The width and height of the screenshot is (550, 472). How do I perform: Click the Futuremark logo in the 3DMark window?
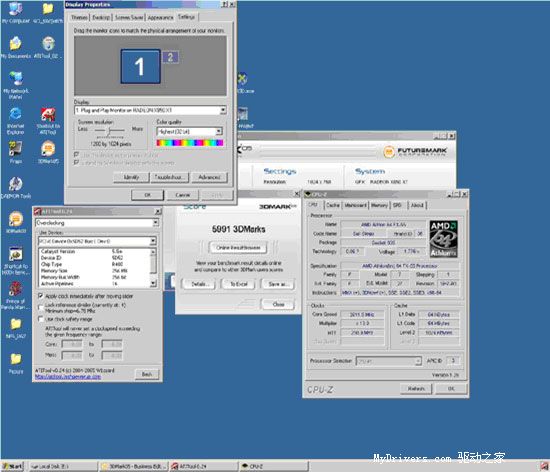(415, 151)
